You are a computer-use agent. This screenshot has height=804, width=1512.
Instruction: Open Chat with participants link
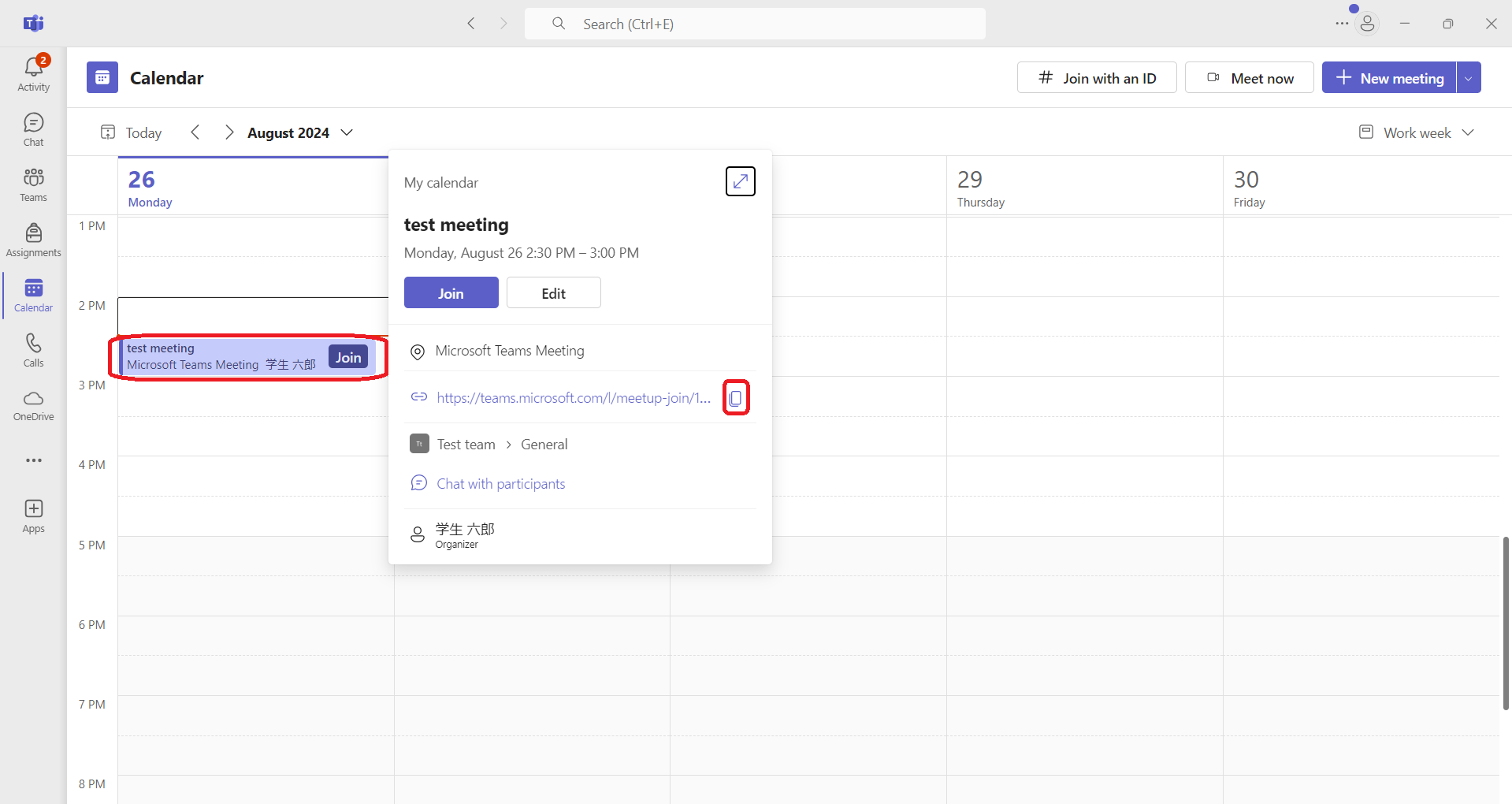(501, 483)
